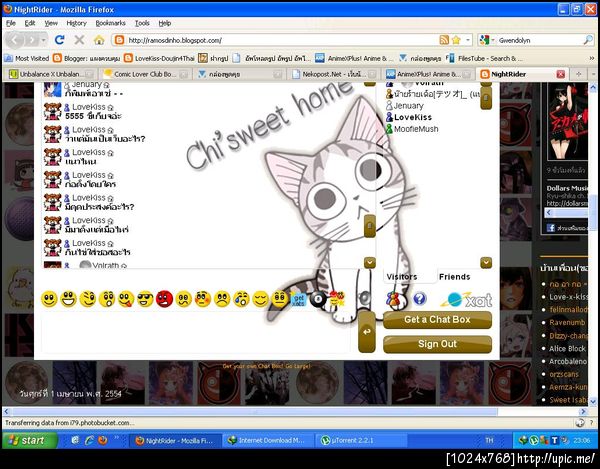
Task: Open a new tab with plus button
Action: [579, 74]
